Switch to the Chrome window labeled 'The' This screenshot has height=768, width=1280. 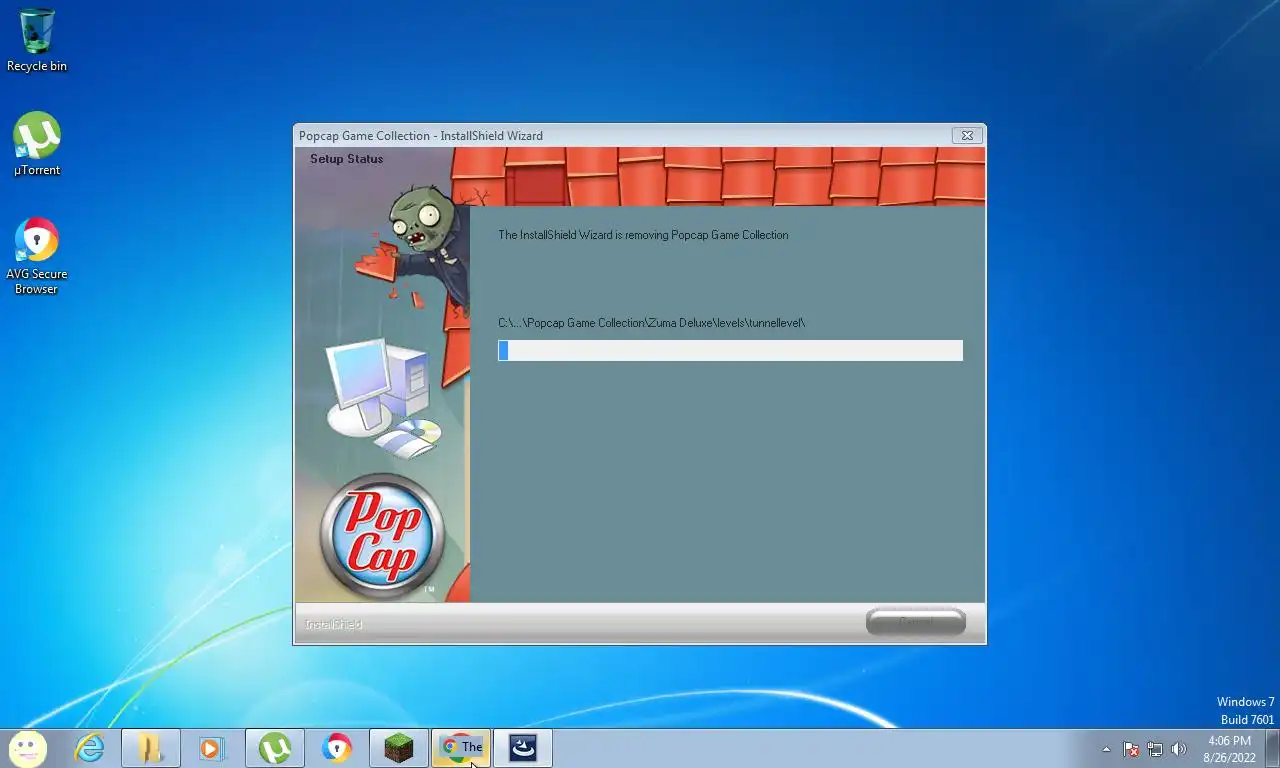coord(461,748)
